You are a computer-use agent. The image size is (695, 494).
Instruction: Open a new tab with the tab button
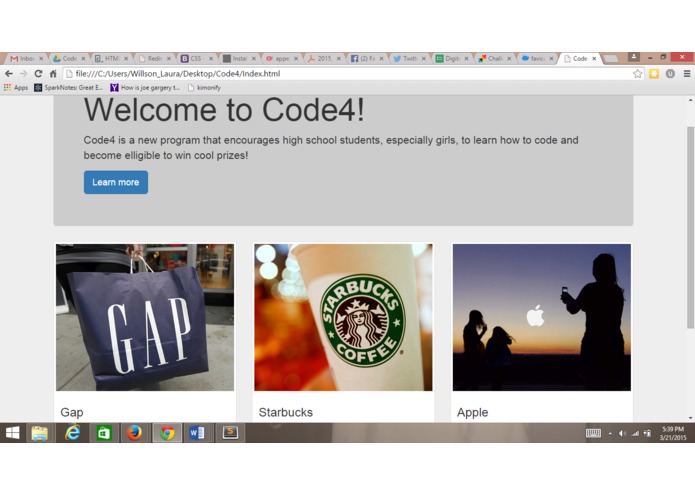[x=611, y=58]
